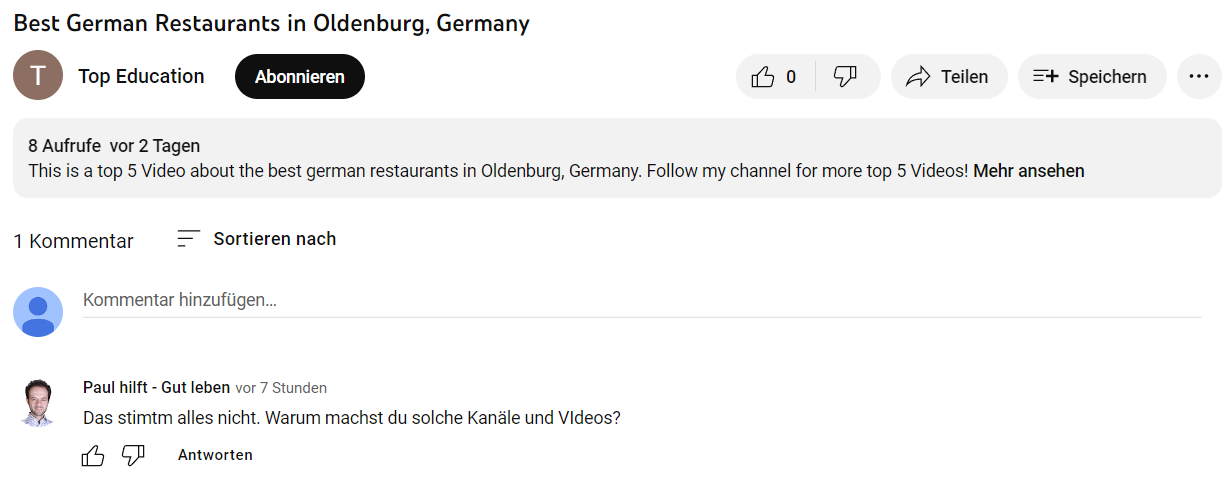Click your blue profile avatar beside comment box

[x=38, y=312]
